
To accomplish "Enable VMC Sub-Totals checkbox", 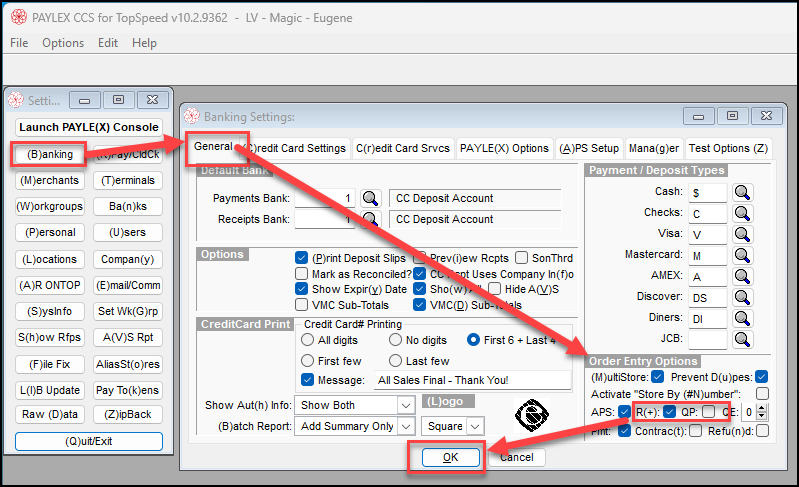I will tap(301, 305).
